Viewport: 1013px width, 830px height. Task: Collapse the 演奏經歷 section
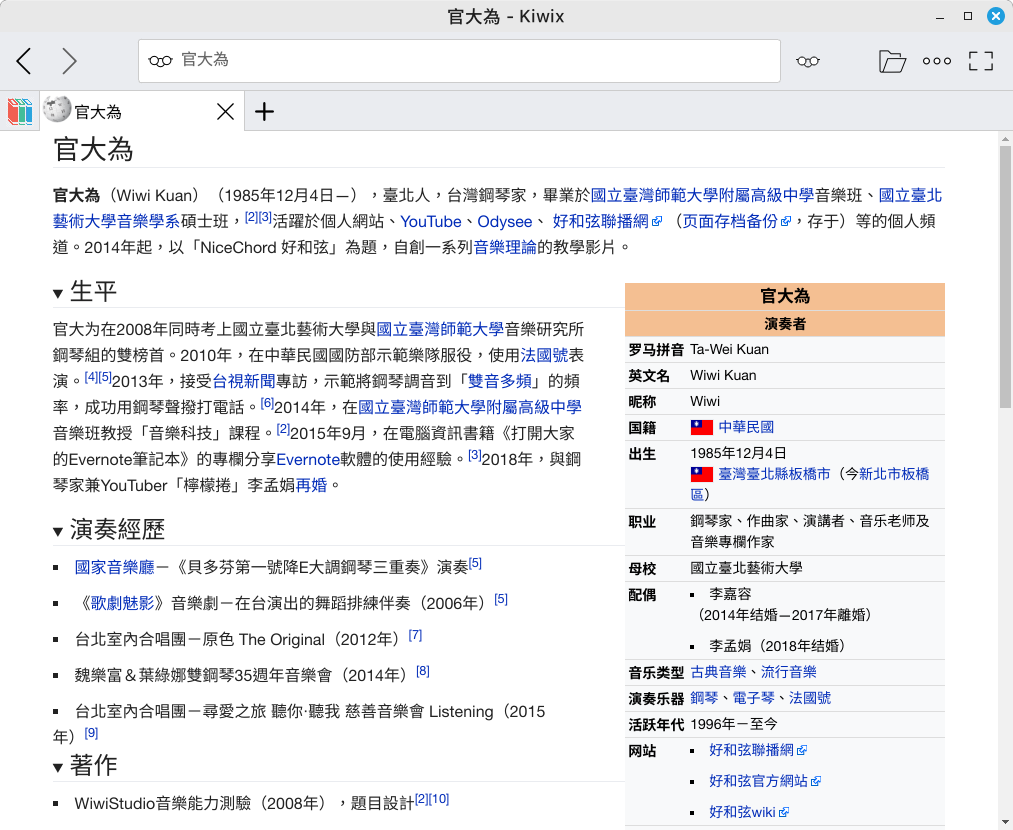pos(57,532)
